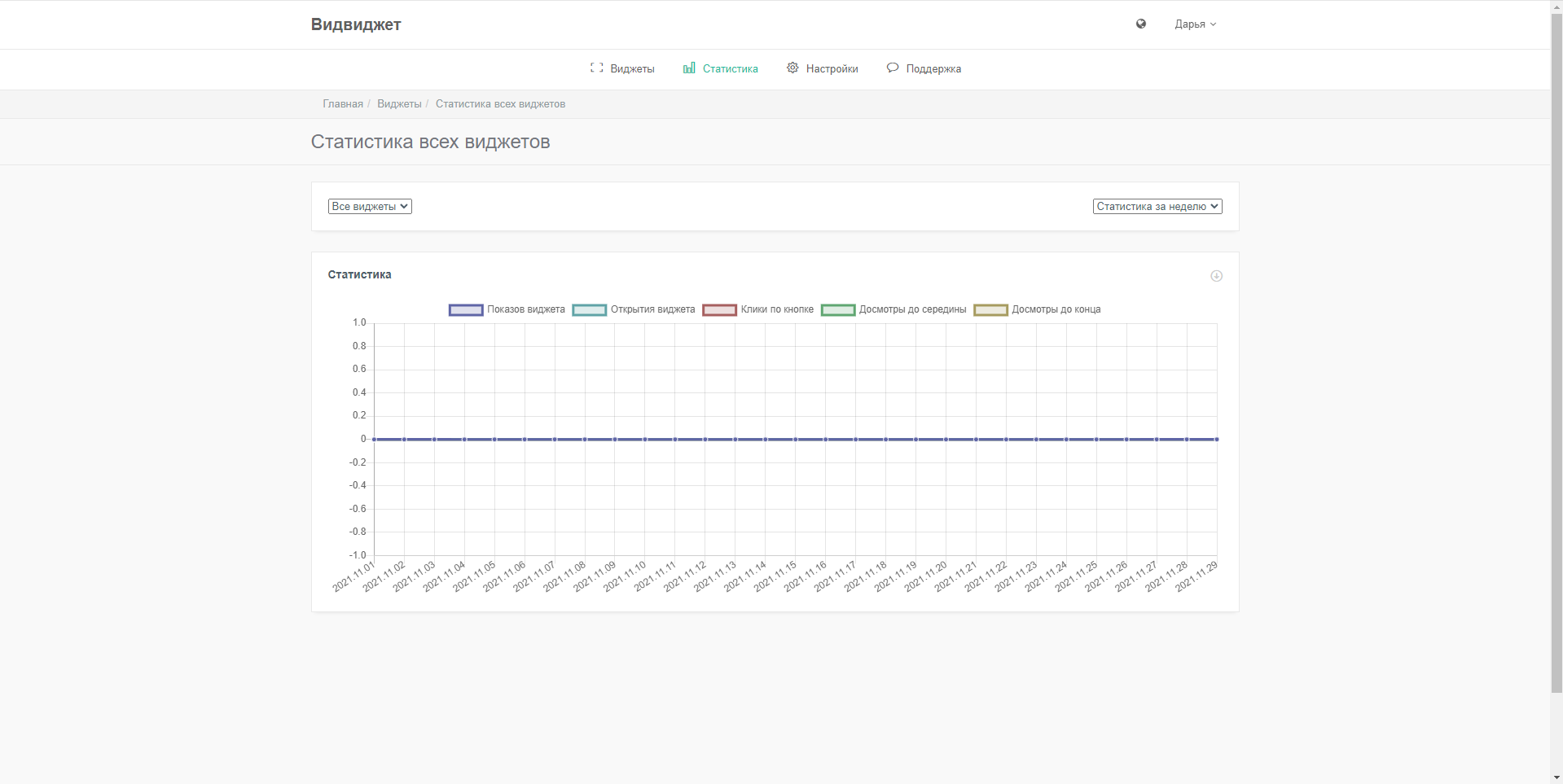Image resolution: width=1563 pixels, height=784 pixels.
Task: Click the chart data point at 2021.11.01
Action: tap(374, 440)
